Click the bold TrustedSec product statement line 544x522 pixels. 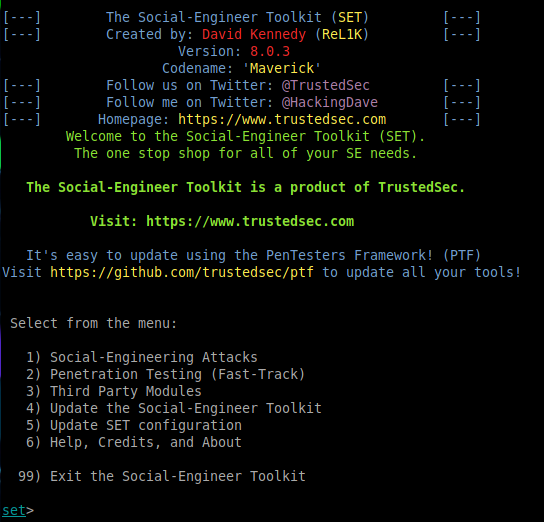click(245, 188)
